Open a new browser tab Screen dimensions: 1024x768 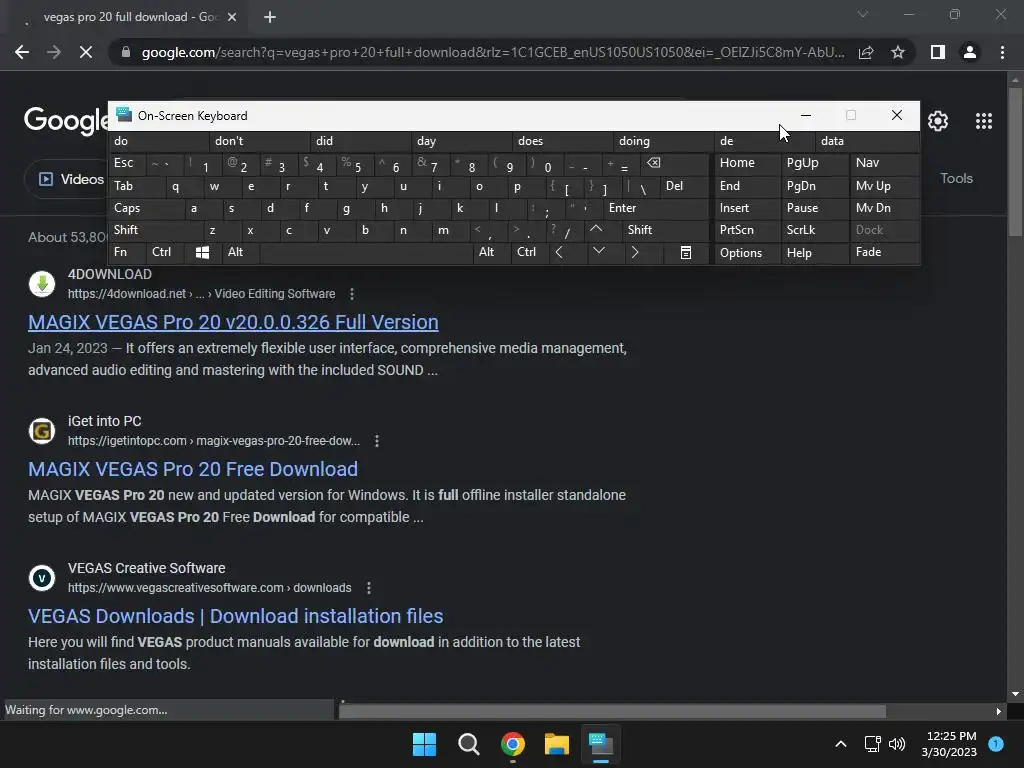pyautogui.click(x=270, y=17)
